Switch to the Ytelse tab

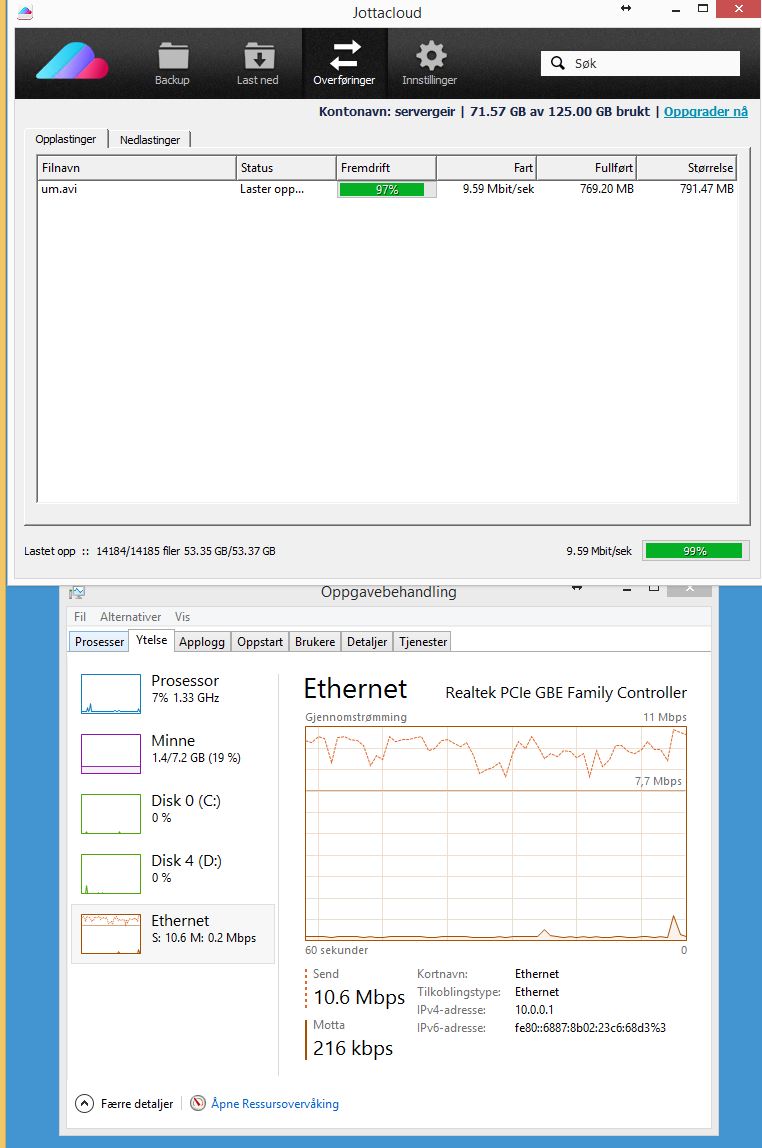pos(152,640)
